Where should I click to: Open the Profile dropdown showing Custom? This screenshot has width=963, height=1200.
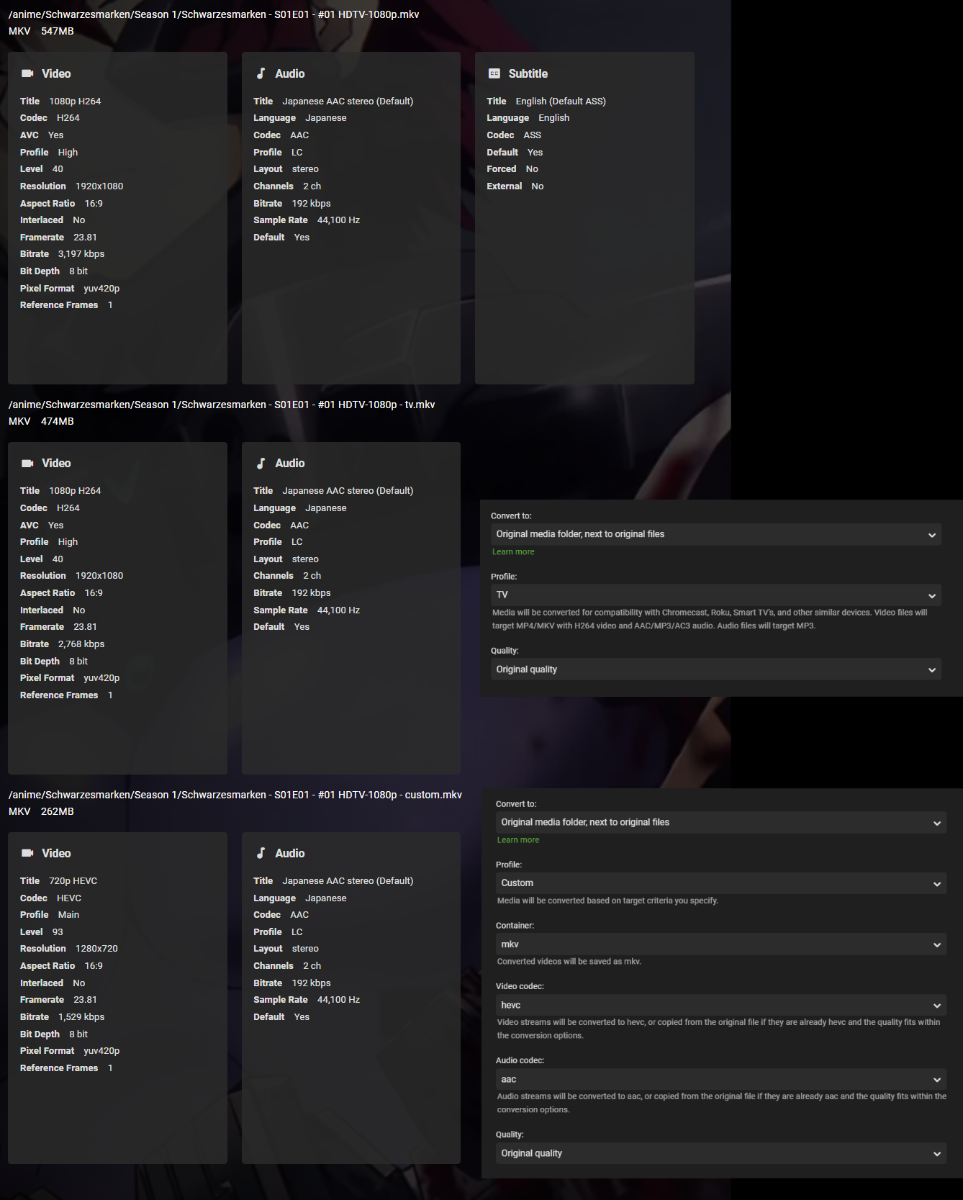720,883
